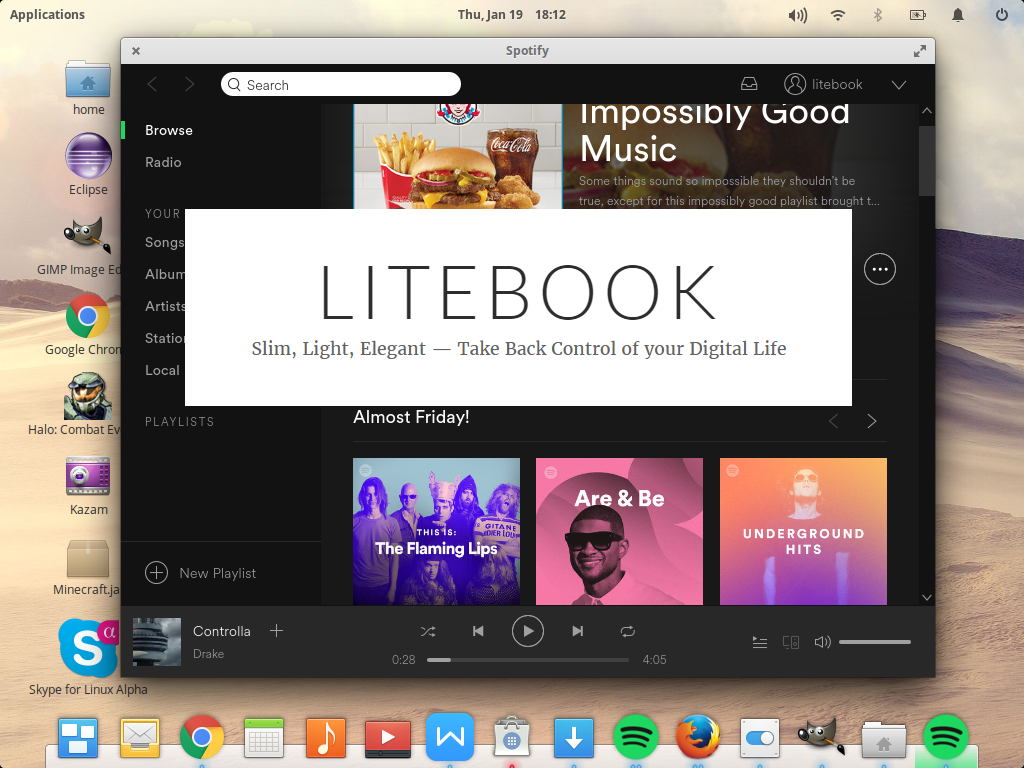Mute Spotify using the player speaker icon
The height and width of the screenshot is (768, 1024).
pyautogui.click(x=822, y=643)
